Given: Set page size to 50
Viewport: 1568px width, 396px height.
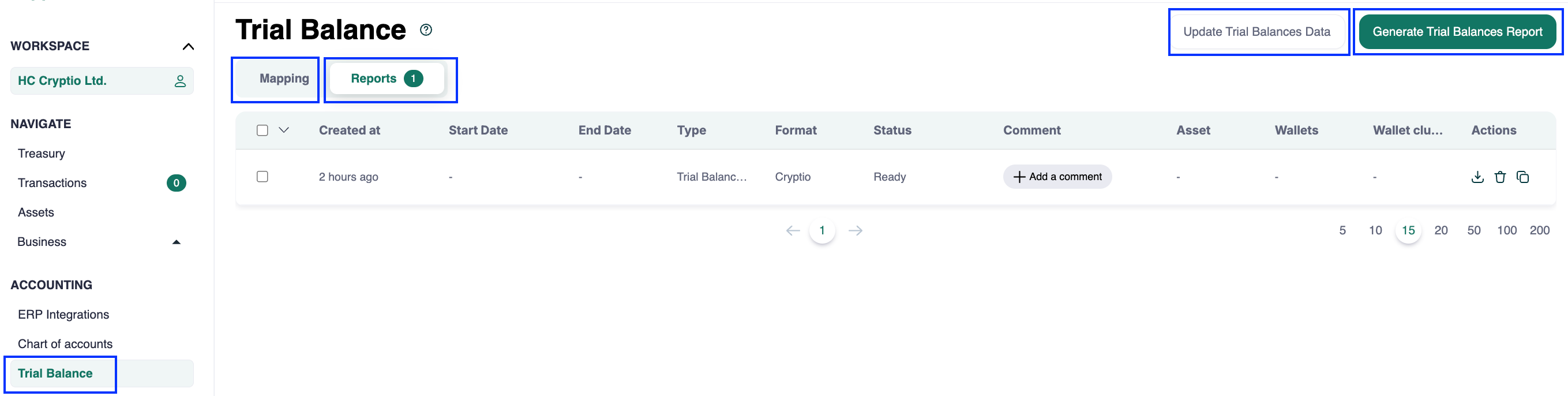Looking at the screenshot, I should pyautogui.click(x=1473, y=230).
